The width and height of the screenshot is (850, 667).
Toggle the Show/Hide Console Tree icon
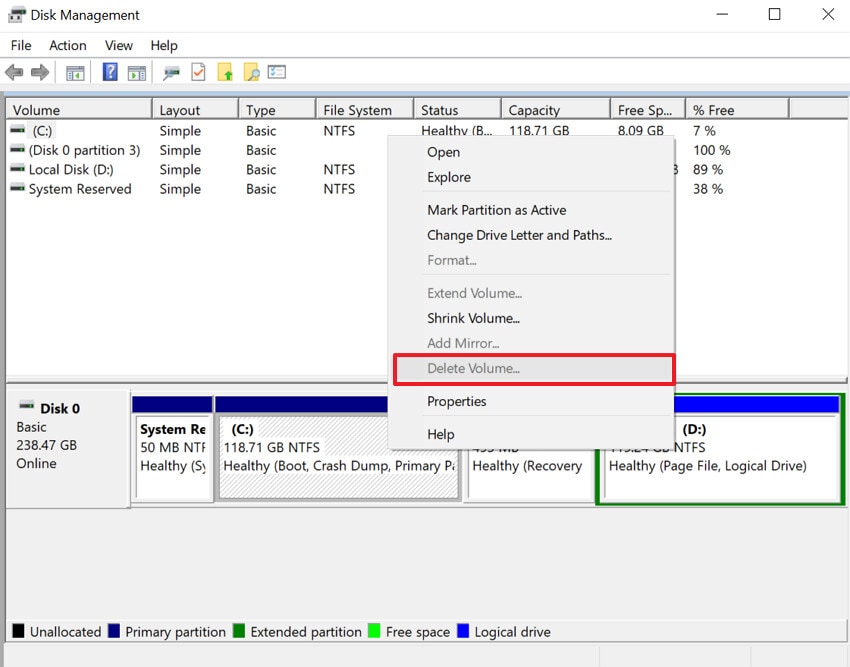tap(74, 72)
